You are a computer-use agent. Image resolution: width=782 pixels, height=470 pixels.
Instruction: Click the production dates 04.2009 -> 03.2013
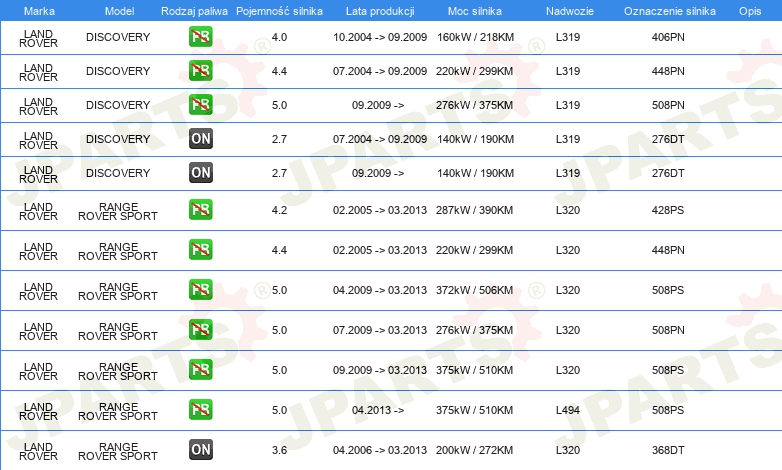(x=380, y=290)
